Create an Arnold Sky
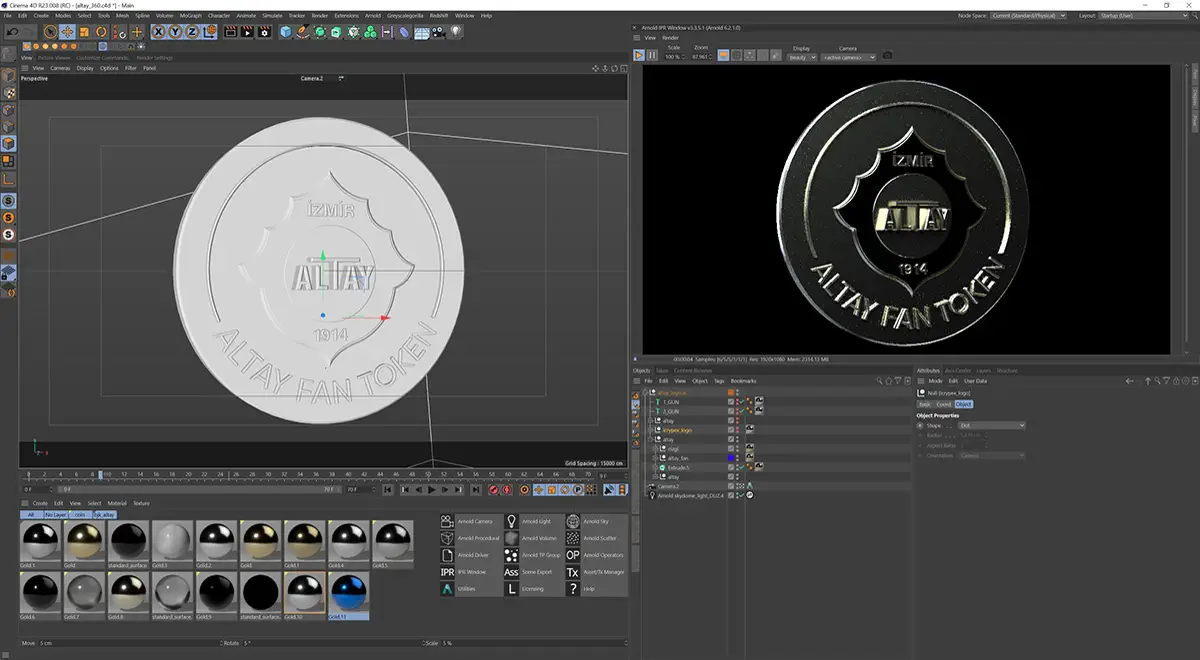The height and width of the screenshot is (660, 1200). point(597,521)
